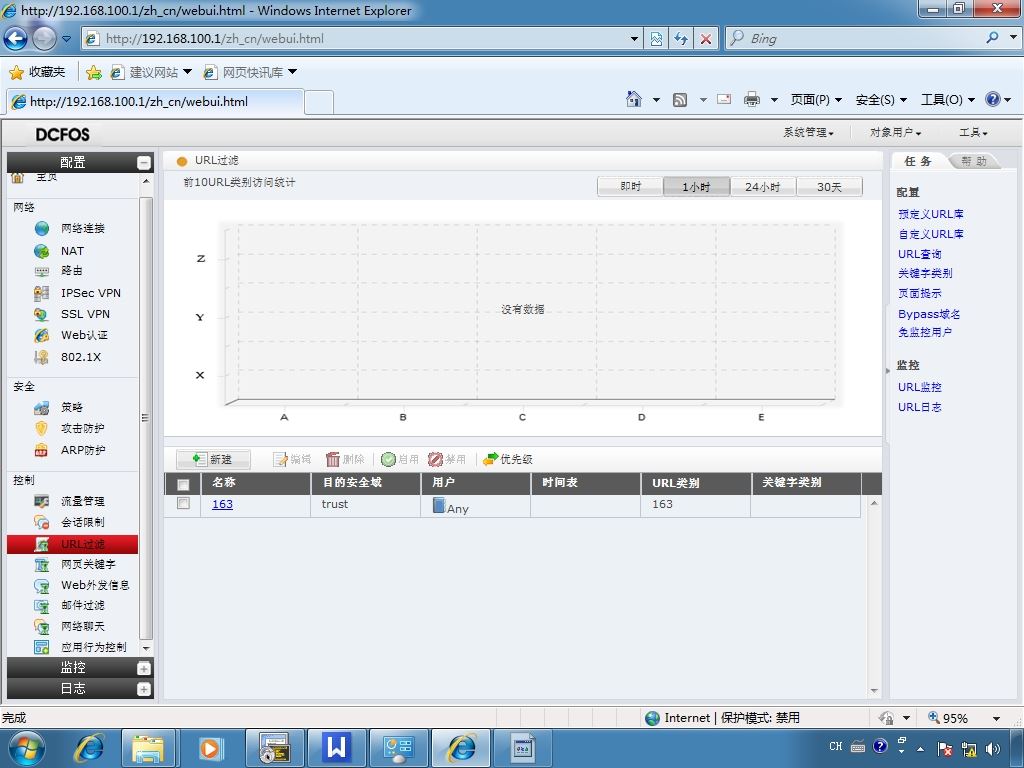Click the sidebar scrollbar down arrow

tap(146, 648)
